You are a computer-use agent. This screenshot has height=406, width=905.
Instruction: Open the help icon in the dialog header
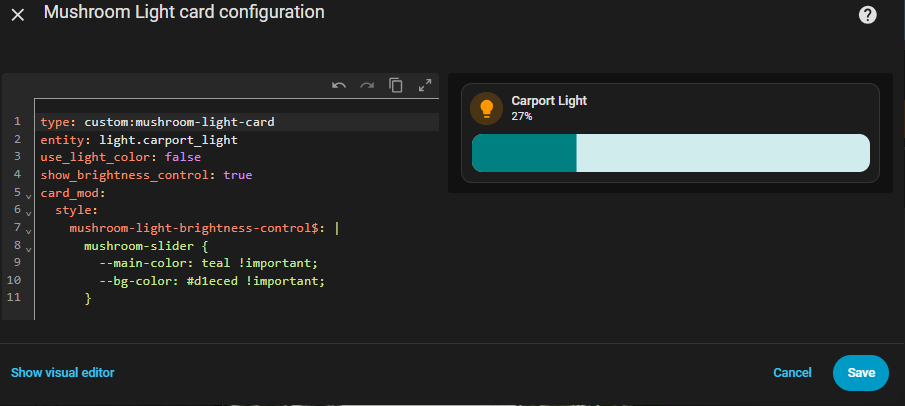pos(868,15)
